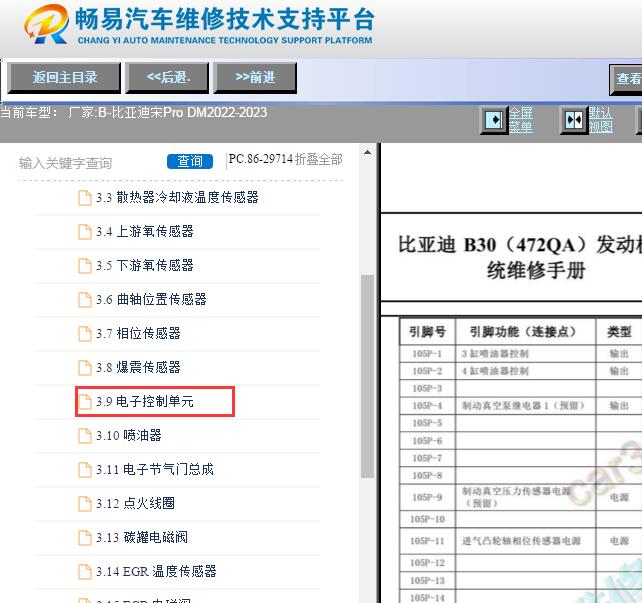This screenshot has height=603, width=642.
Task: Open 3.13 碳罐电磁阀 entry
Action: coord(142,538)
